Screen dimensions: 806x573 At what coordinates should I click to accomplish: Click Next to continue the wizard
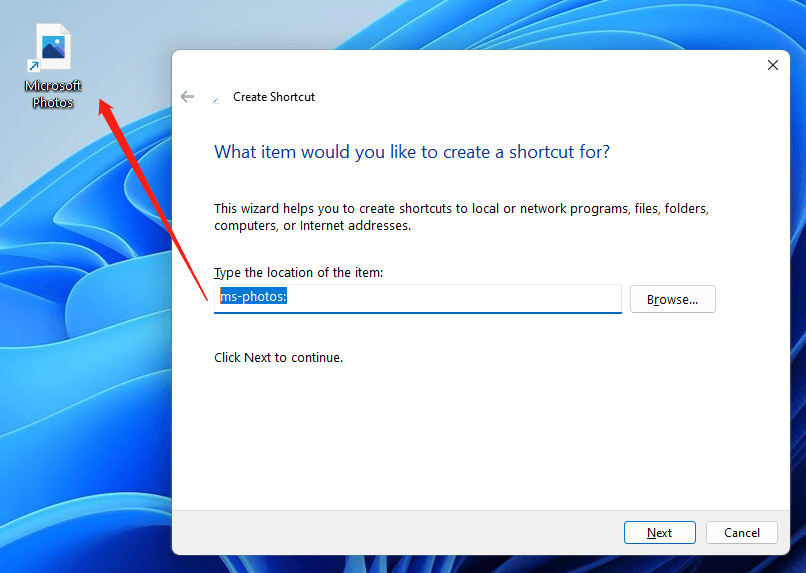click(660, 532)
